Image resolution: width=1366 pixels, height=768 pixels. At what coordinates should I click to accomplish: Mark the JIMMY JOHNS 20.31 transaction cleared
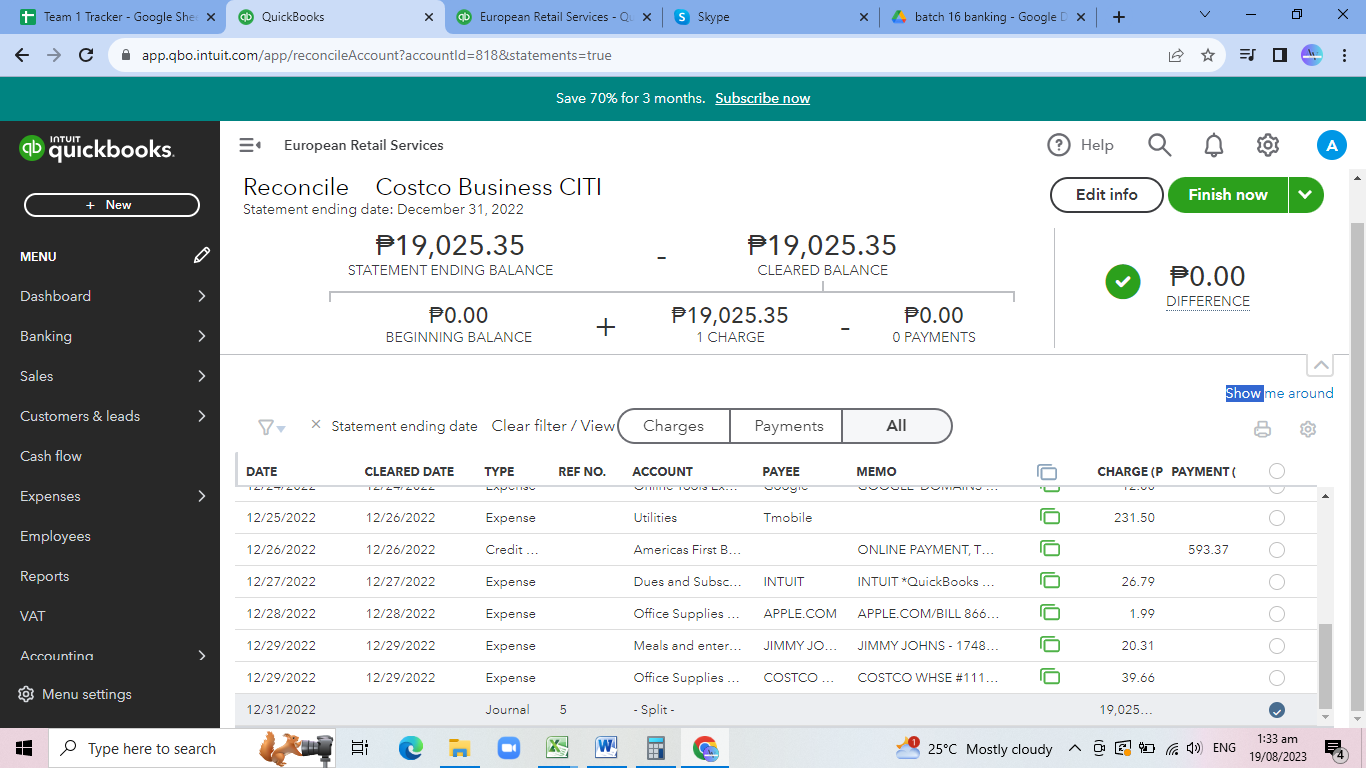coord(1277,646)
